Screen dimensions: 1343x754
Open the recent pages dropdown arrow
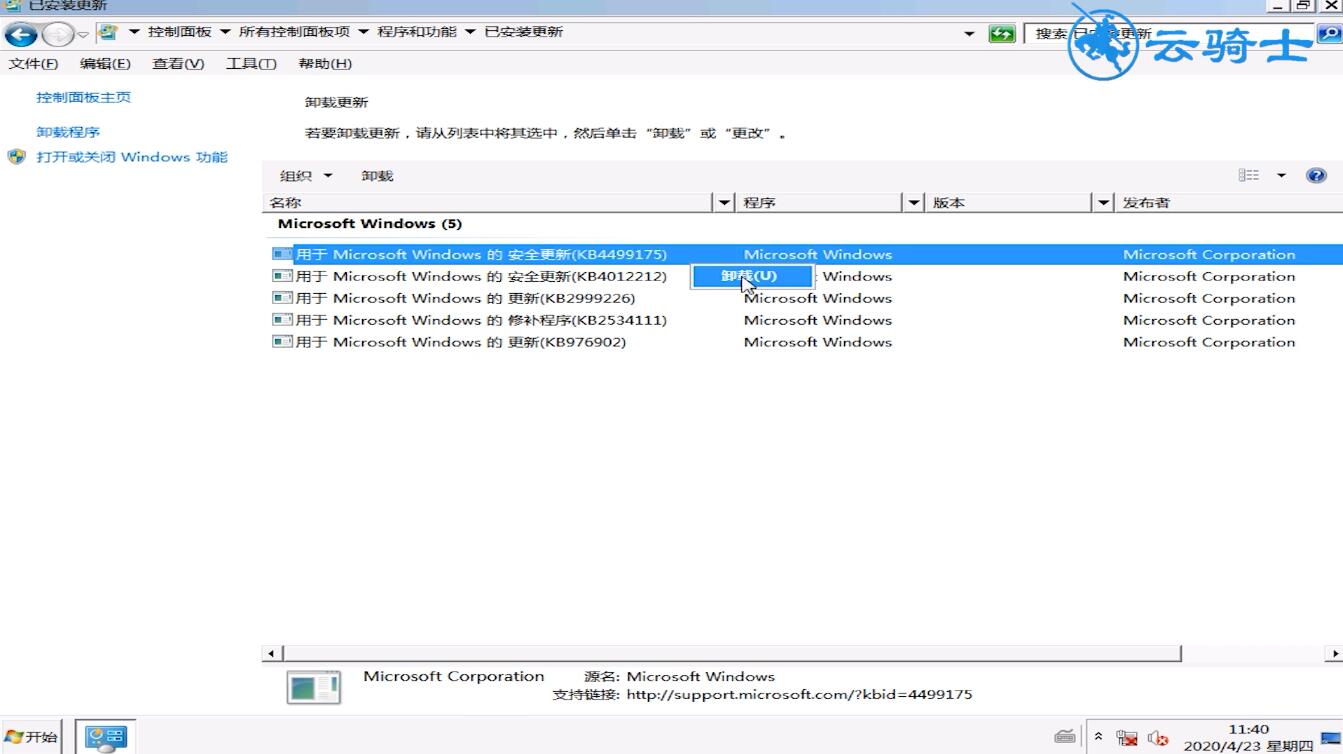[83, 35]
